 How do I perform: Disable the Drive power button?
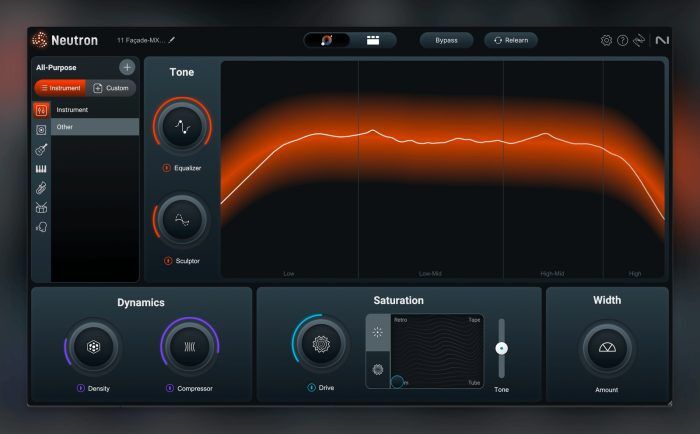(x=312, y=388)
